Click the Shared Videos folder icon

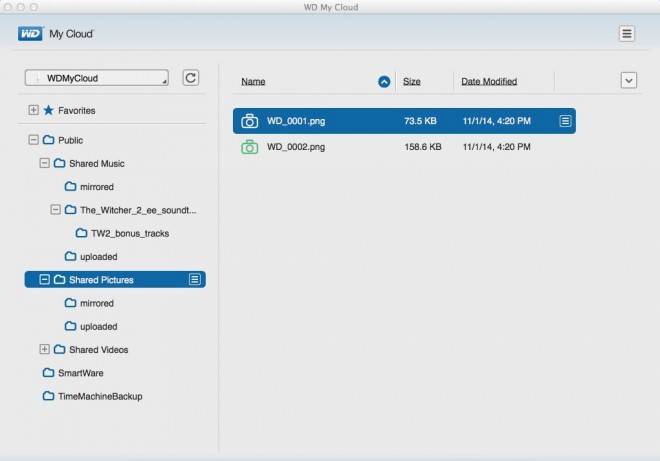[60, 349]
